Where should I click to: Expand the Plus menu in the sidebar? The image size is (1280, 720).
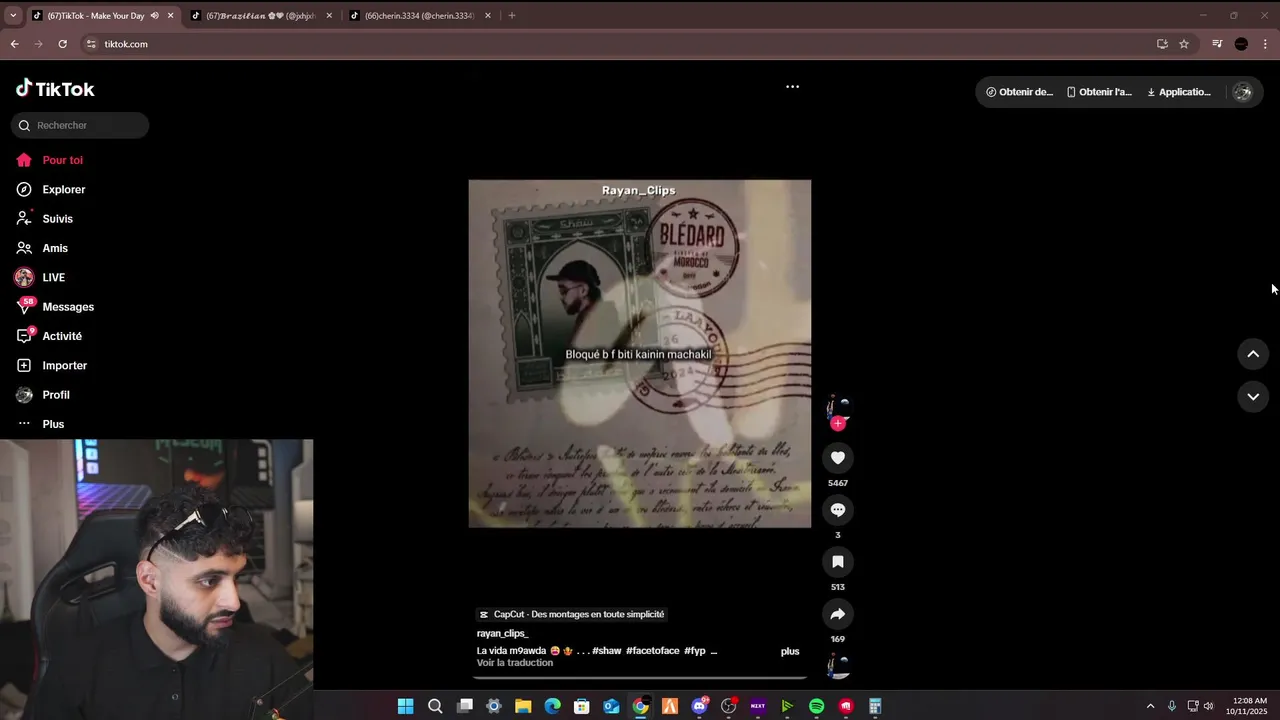[53, 424]
